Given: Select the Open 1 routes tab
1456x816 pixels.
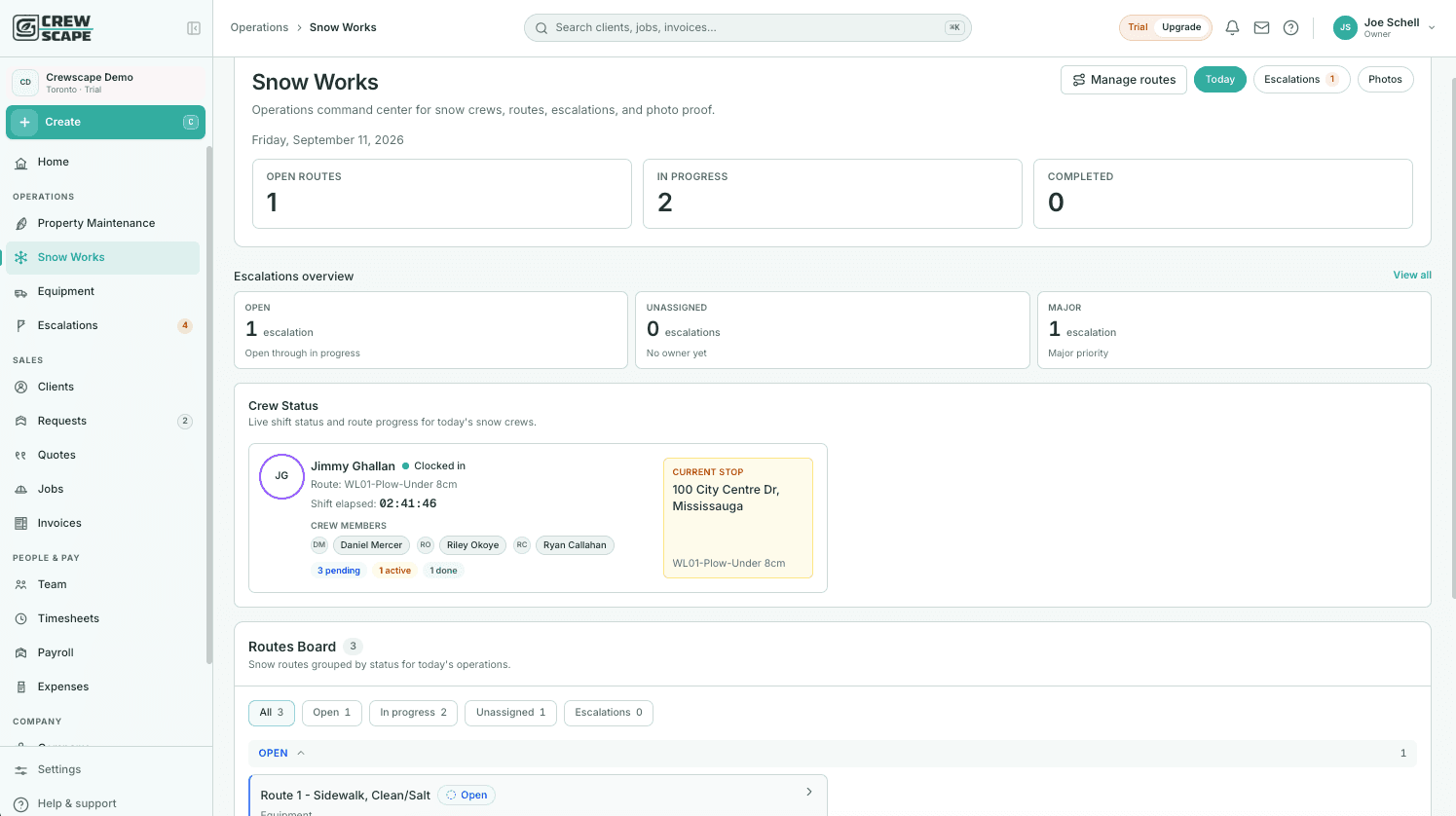Looking at the screenshot, I should (332, 713).
